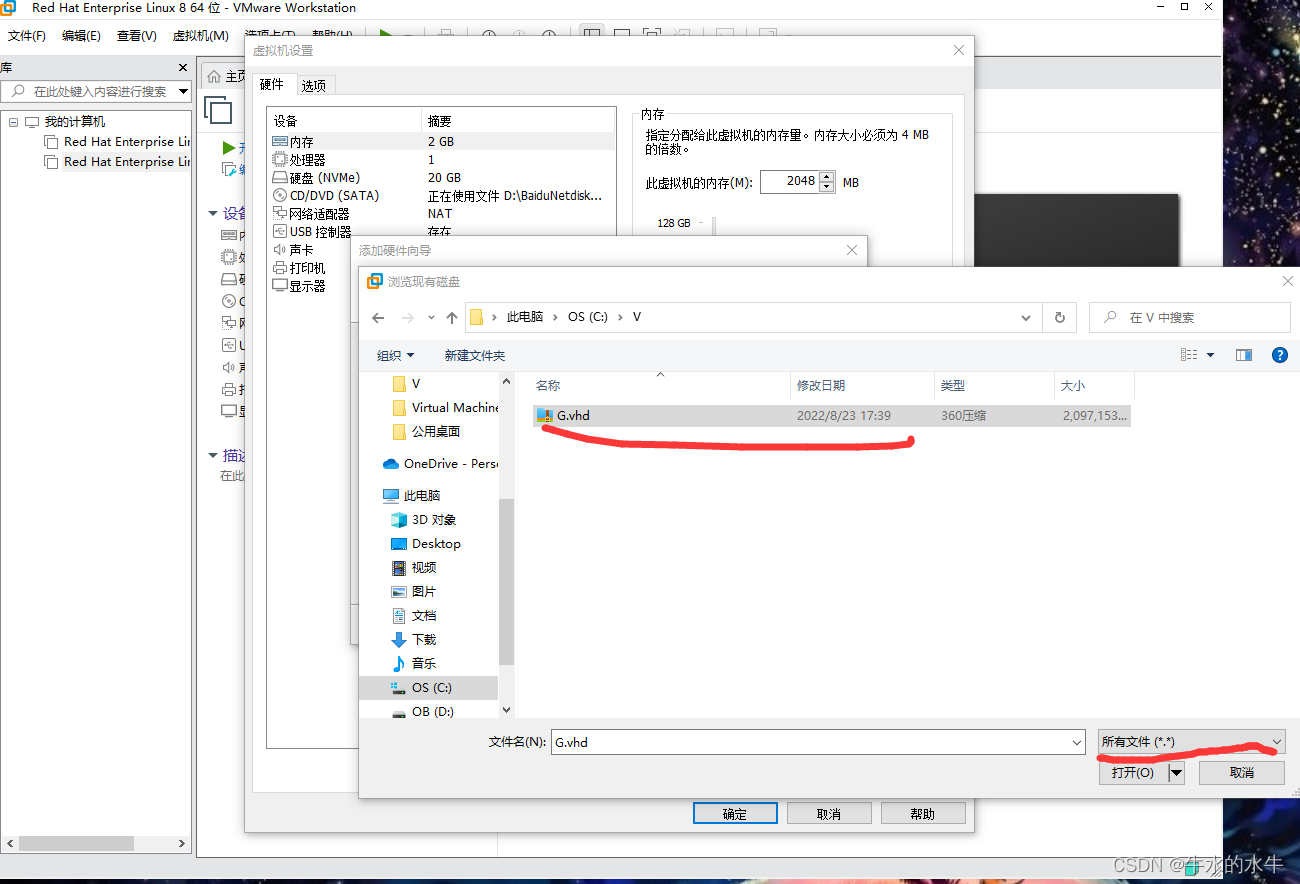
Task: Collapse the 我的计算机 tree node
Action: click(x=13, y=122)
